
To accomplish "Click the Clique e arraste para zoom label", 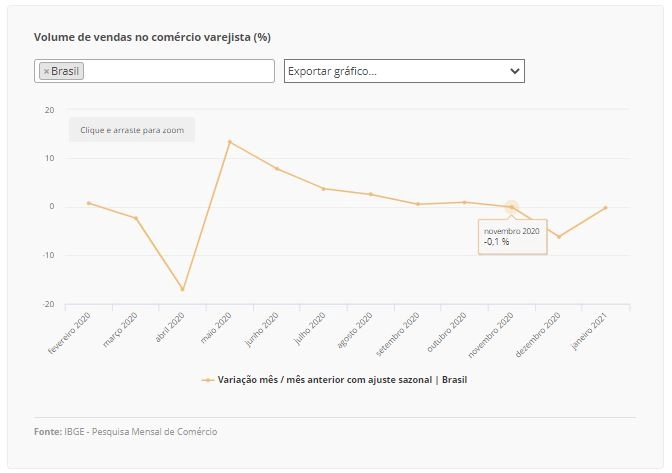I will point(132,130).
